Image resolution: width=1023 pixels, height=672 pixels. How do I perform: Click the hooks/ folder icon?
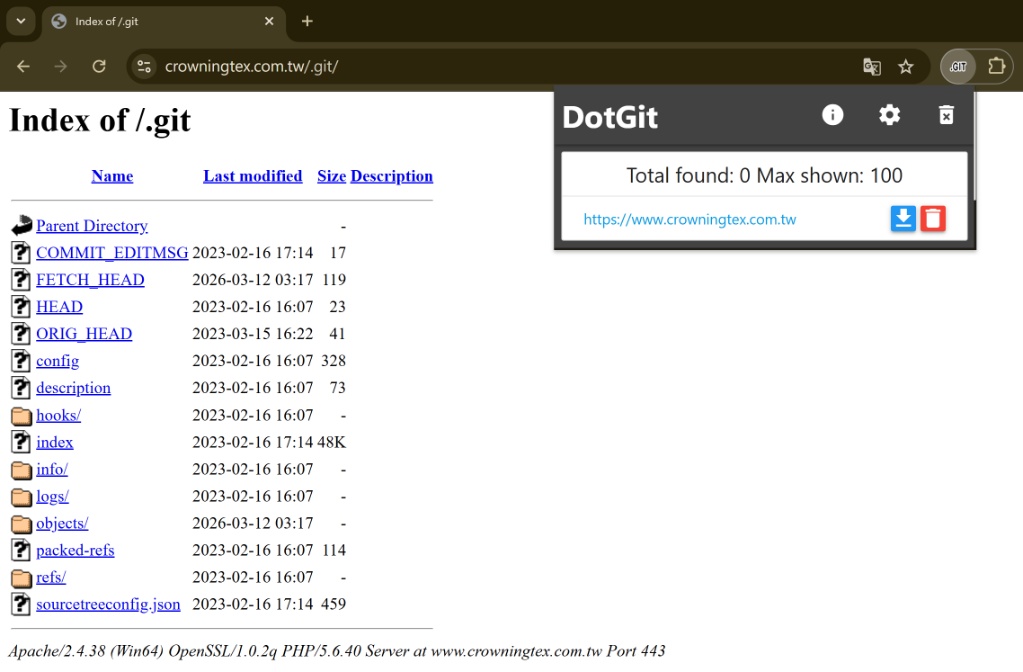(21, 416)
